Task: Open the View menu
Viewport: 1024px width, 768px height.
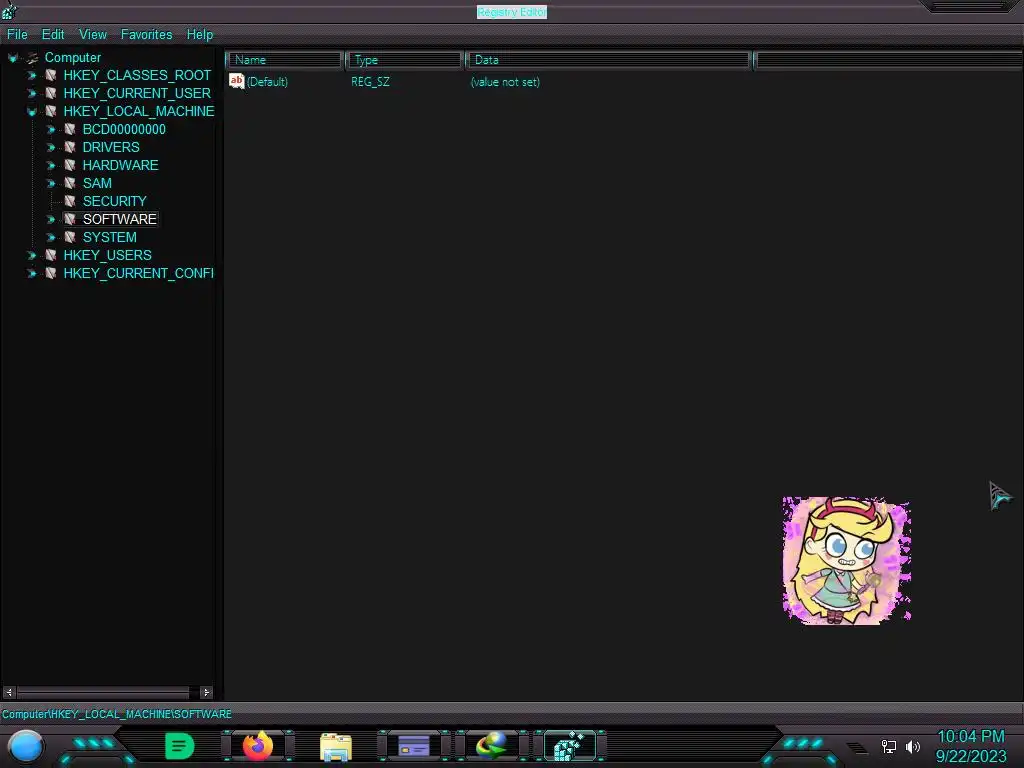Action: click(x=93, y=35)
